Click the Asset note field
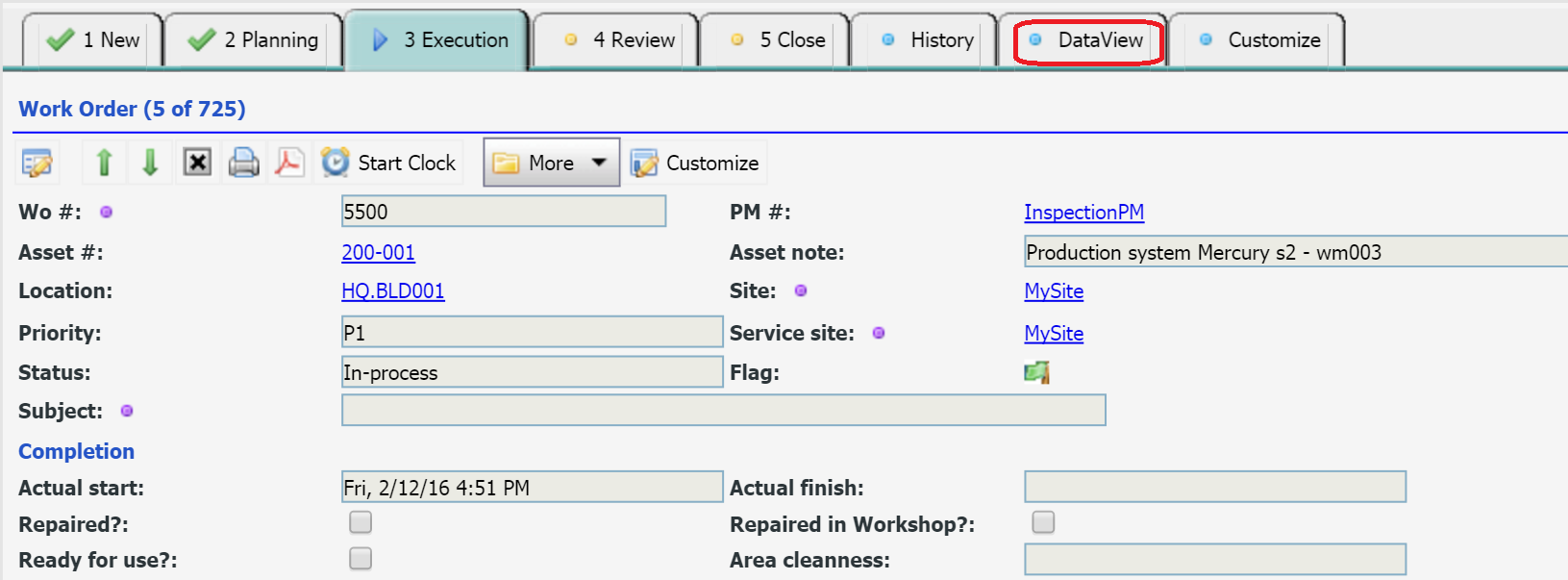 click(1296, 252)
